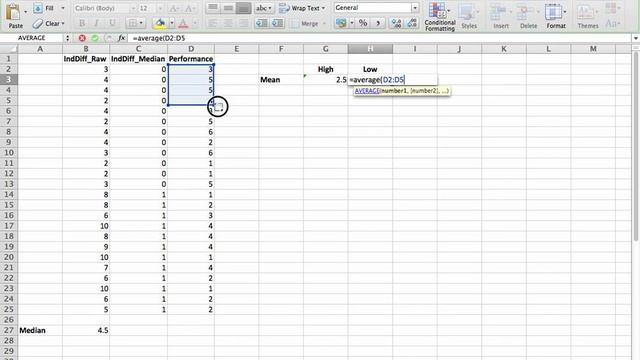640x360 pixels.
Task: Align cell contents to bottom
Action: tap(244, 8)
